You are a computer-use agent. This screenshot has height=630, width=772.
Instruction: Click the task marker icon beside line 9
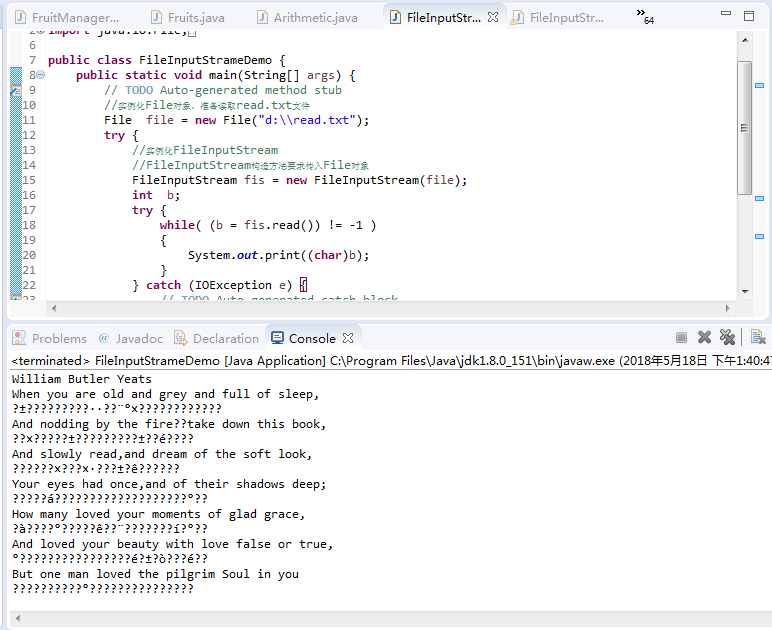pos(16,90)
